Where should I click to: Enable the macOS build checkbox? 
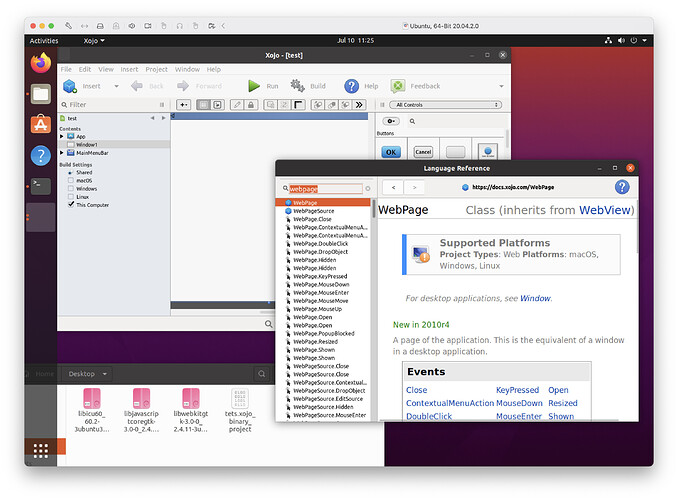point(71,180)
